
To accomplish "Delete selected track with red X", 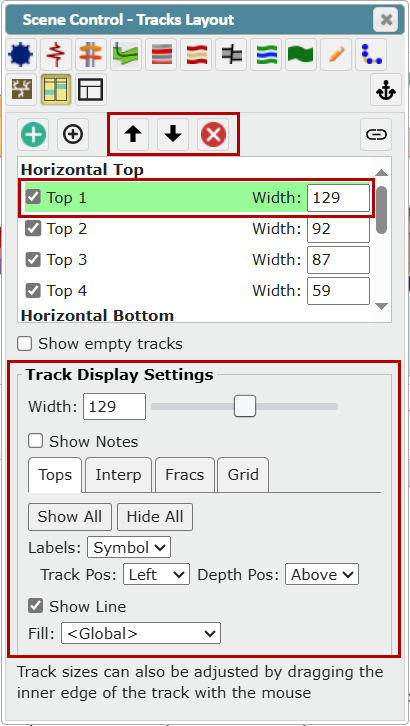I will [213, 135].
